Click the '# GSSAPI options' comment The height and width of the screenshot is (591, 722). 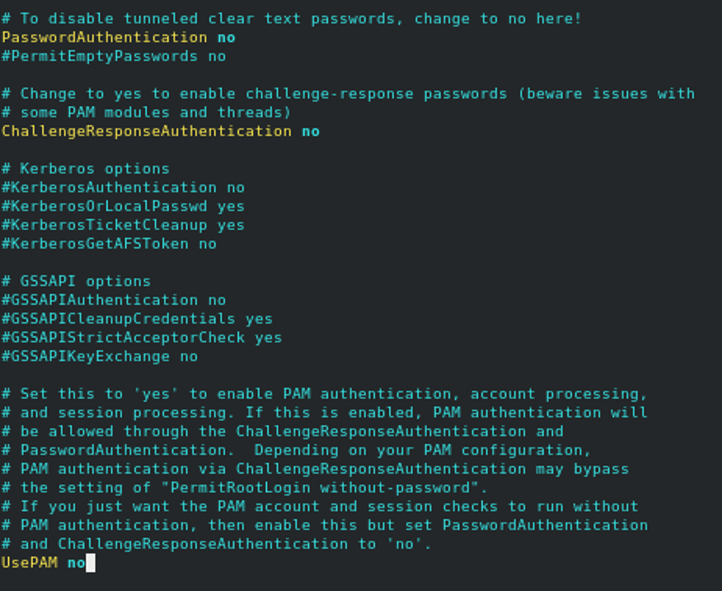pyautogui.click(x=76, y=281)
